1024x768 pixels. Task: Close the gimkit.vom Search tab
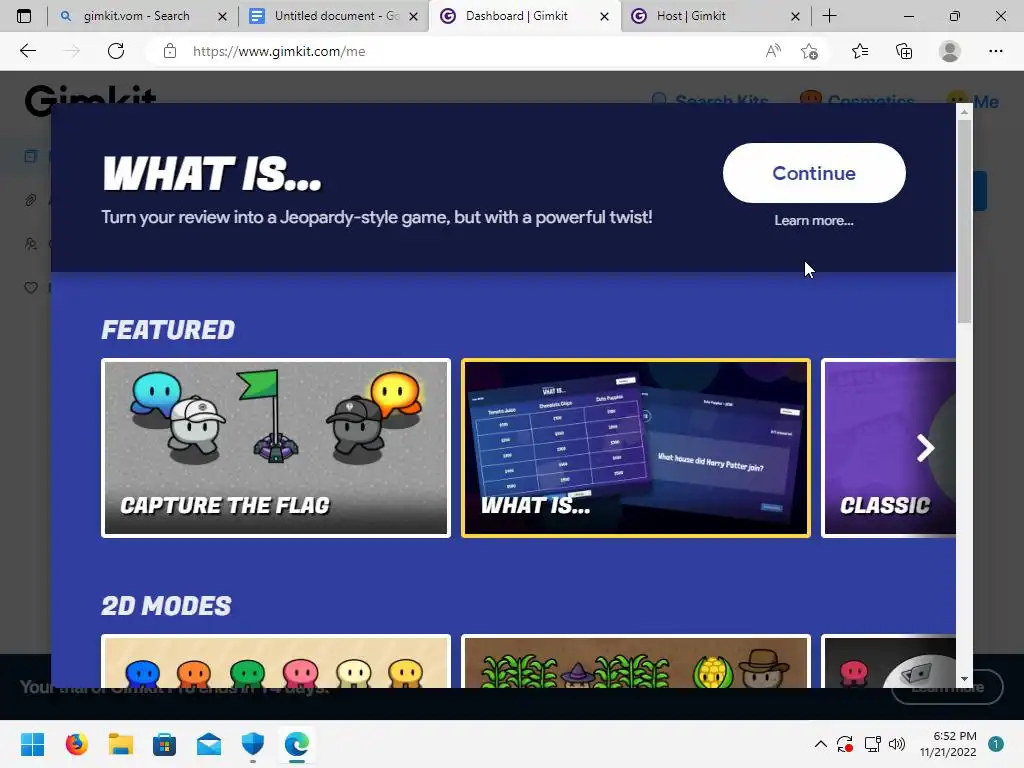222,16
